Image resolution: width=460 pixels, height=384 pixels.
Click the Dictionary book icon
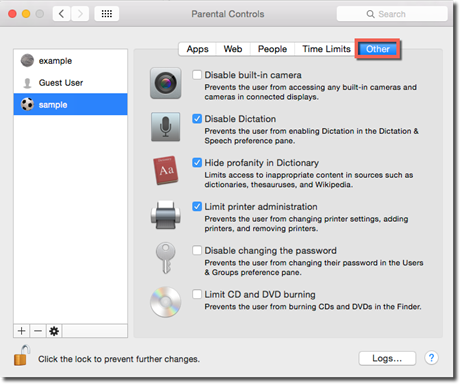166,170
